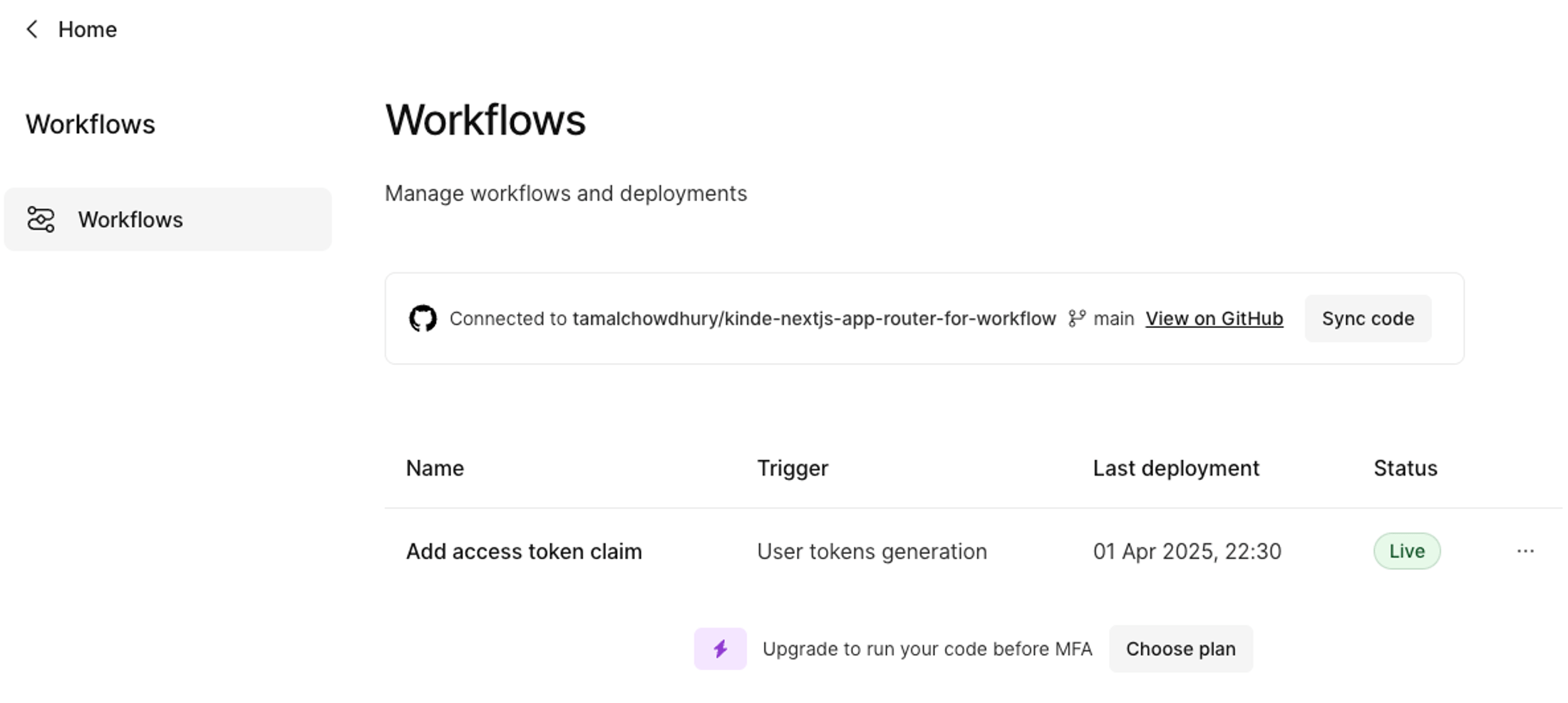Click the connected repository name text
The width and height of the screenshot is (1568, 703).
pyautogui.click(x=813, y=319)
